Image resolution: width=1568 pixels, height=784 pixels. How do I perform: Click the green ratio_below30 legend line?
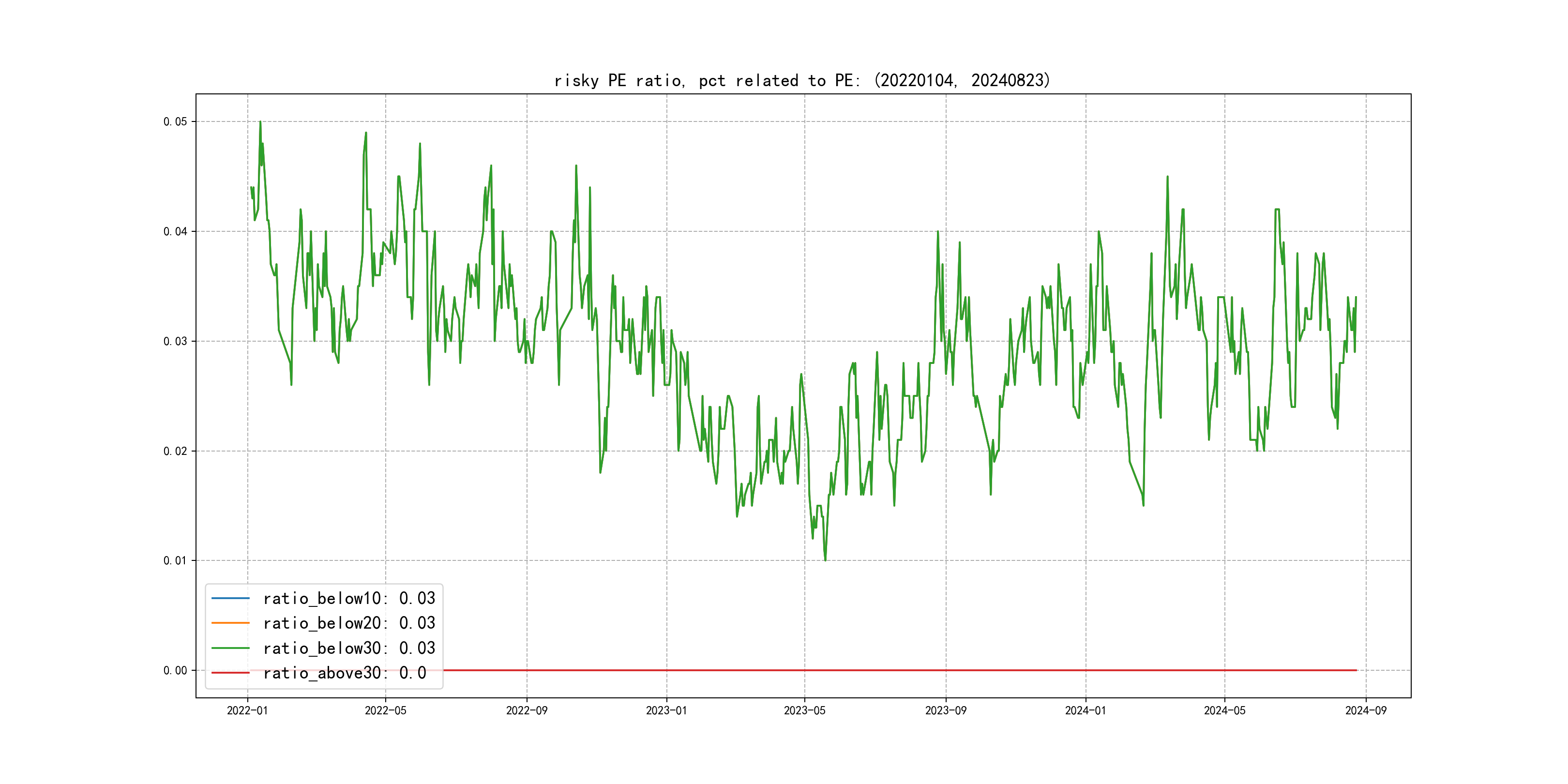coord(230,648)
